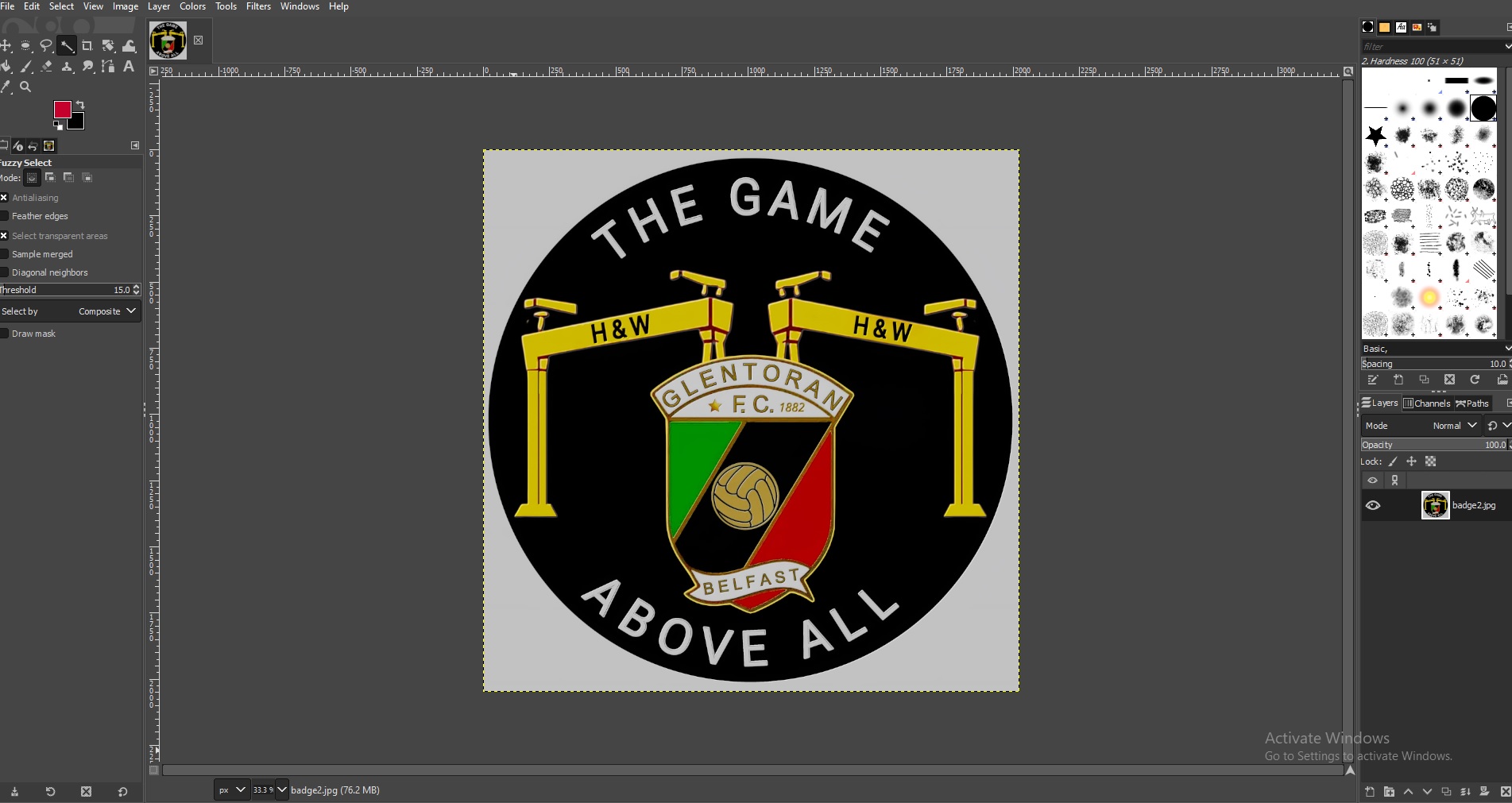Open the Colors menu
1512x803 pixels.
point(192,6)
